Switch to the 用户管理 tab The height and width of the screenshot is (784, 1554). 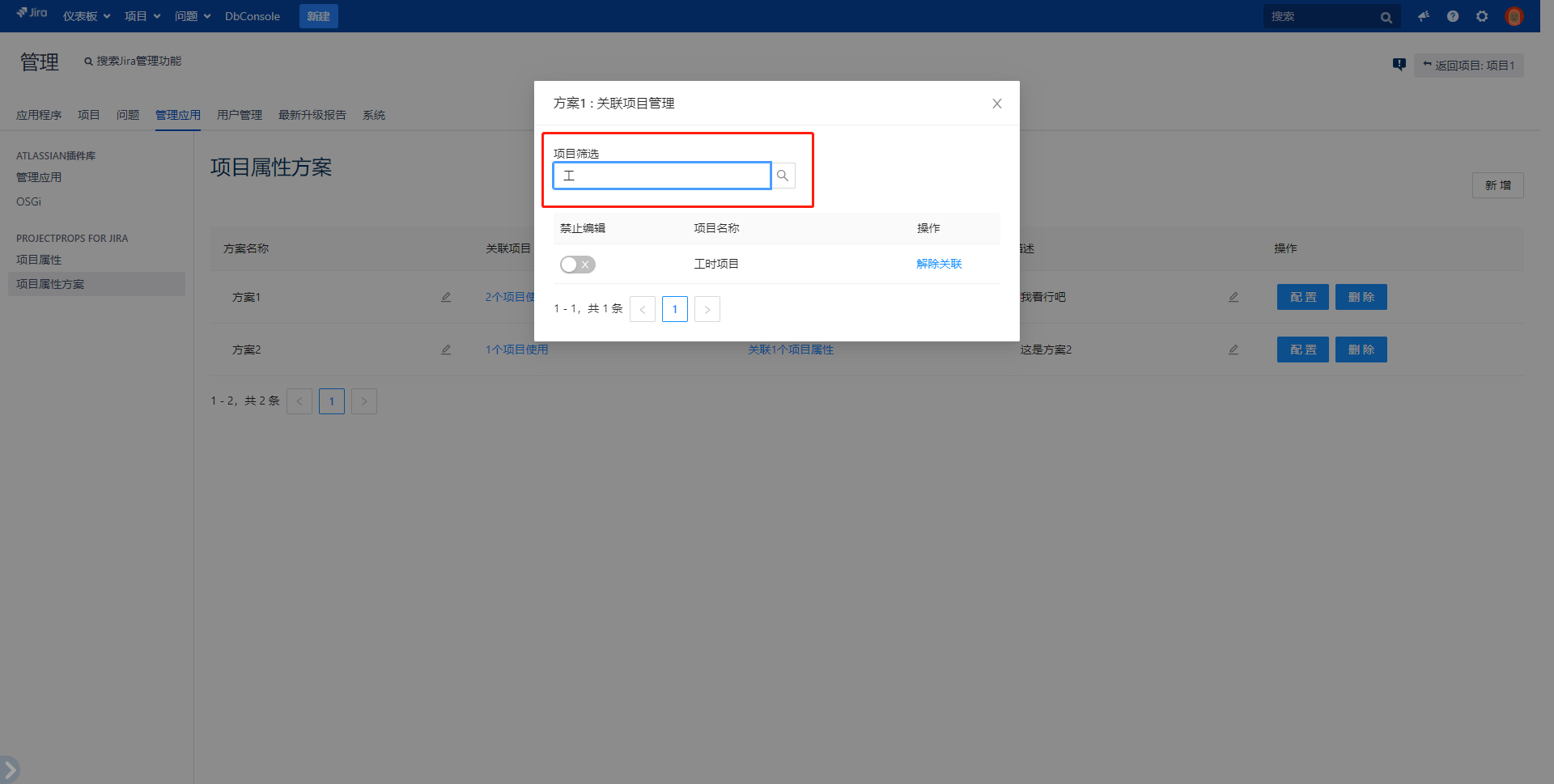(x=240, y=115)
